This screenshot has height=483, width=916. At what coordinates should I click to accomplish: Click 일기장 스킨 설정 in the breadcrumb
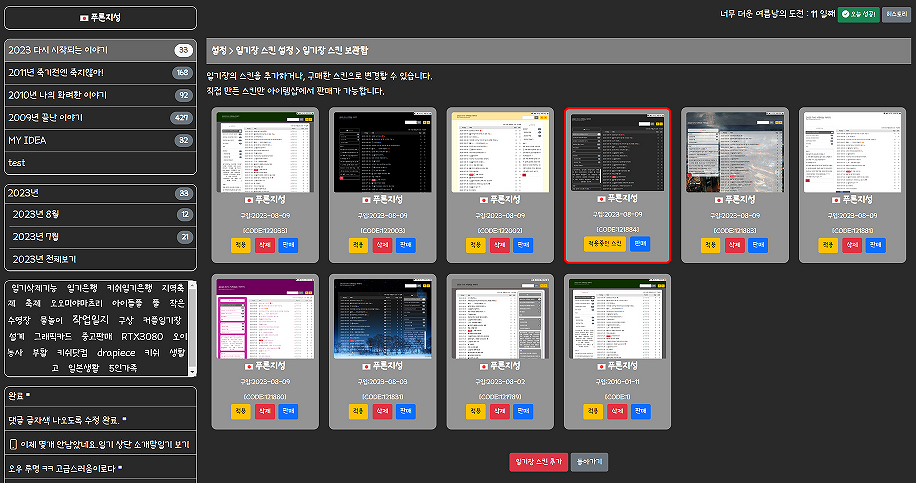click(x=265, y=49)
